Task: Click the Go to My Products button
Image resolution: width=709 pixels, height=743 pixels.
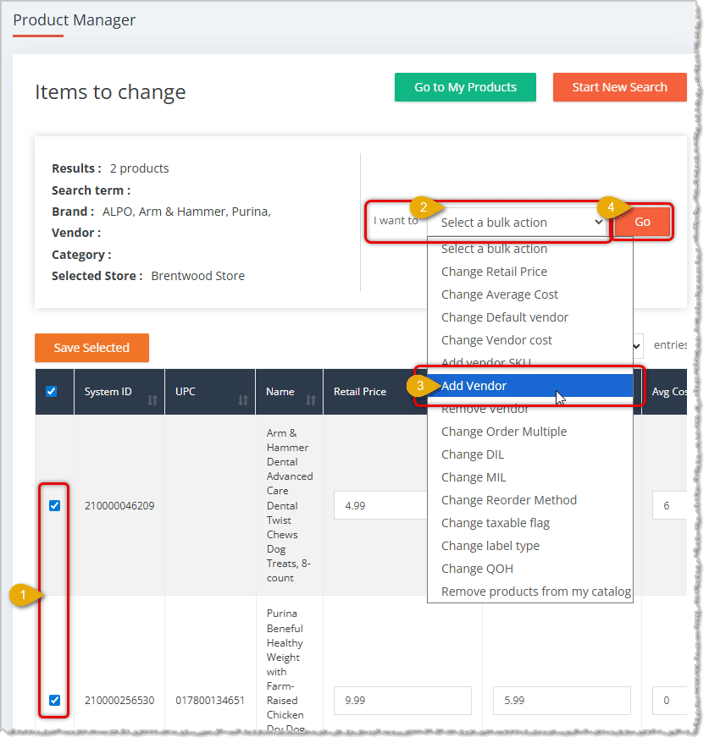Action: 465,87
